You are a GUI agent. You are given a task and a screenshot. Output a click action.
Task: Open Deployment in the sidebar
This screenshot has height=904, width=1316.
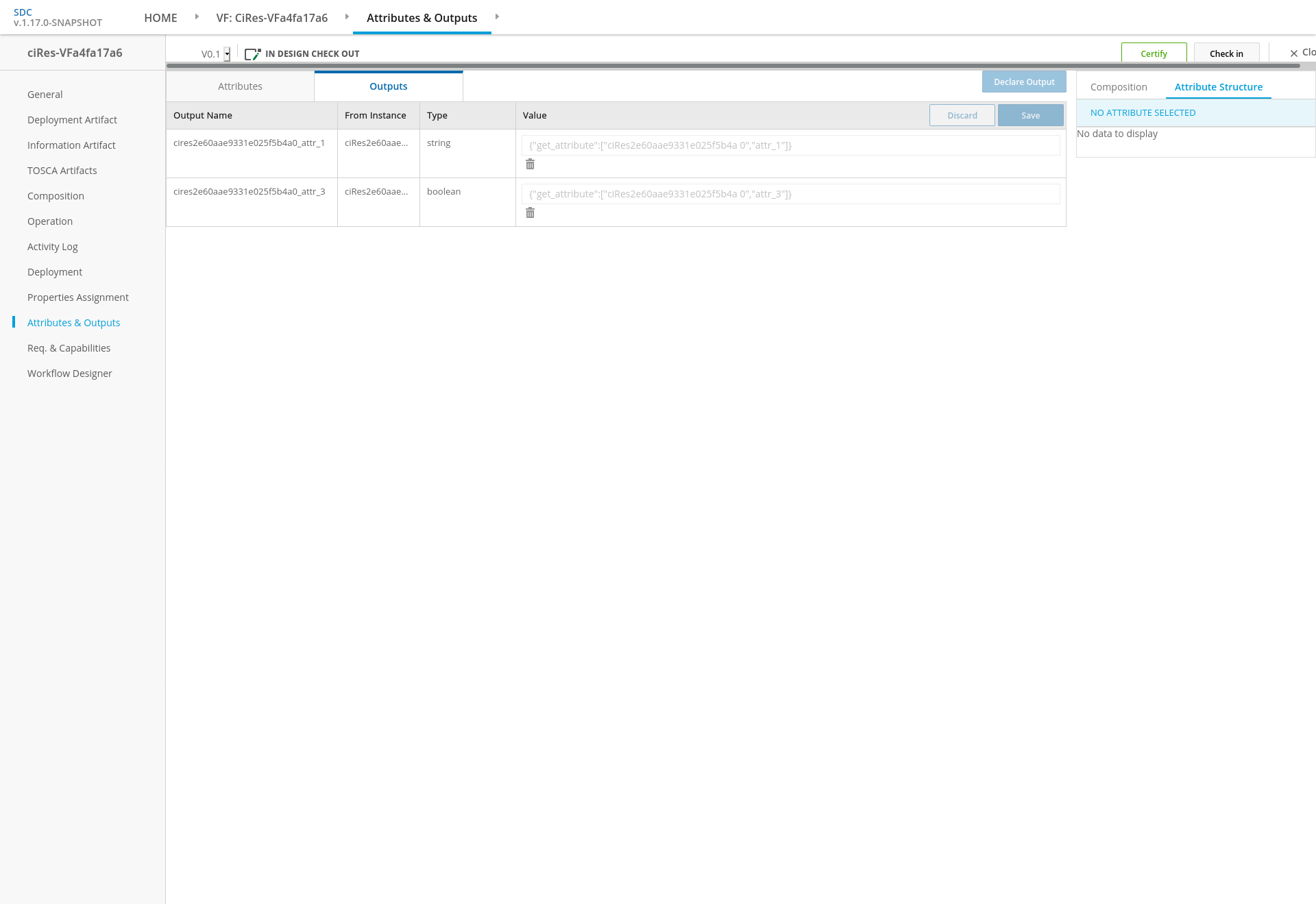click(55, 272)
